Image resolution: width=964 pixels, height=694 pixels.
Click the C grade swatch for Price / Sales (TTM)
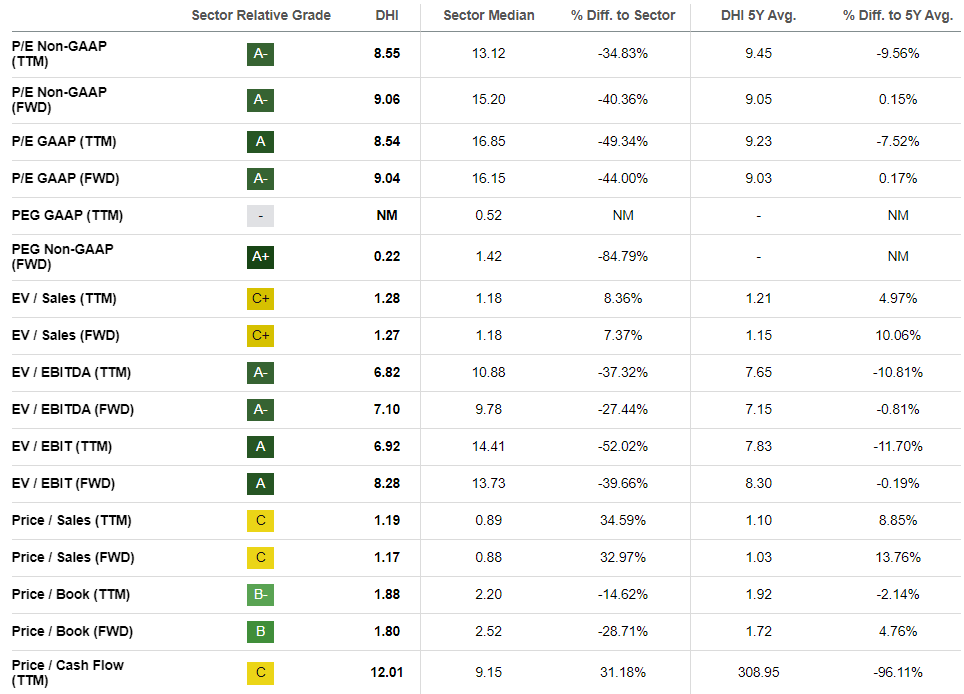[260, 521]
